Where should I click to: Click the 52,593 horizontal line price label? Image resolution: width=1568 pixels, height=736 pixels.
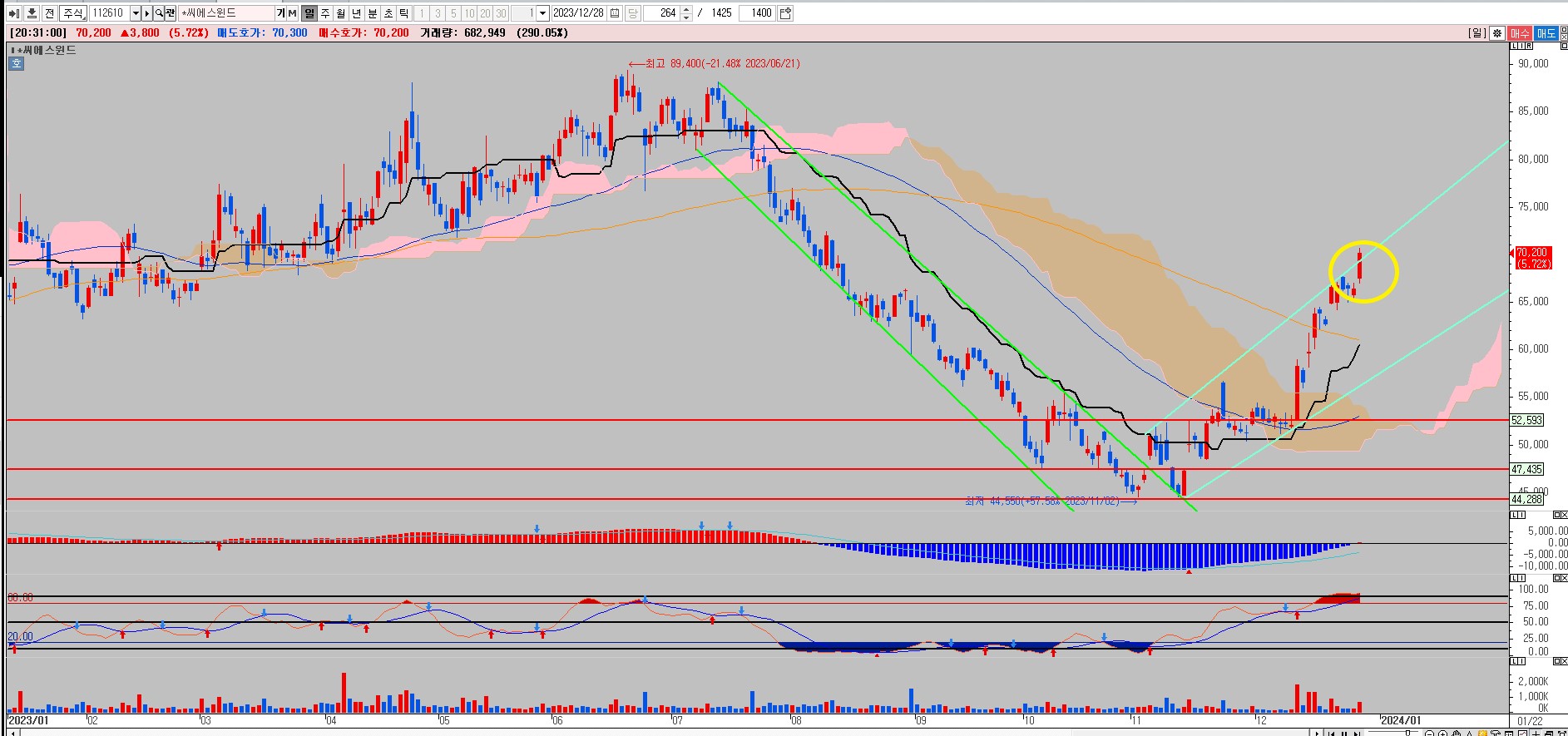[x=1527, y=421]
